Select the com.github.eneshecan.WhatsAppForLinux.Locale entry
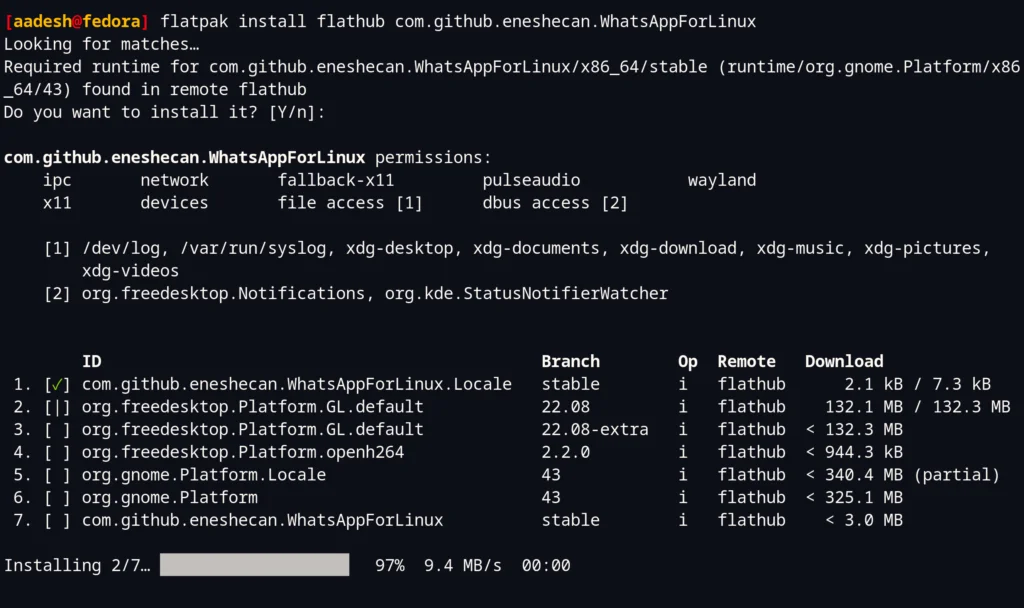Image resolution: width=1024 pixels, height=608 pixels. [x=296, y=384]
